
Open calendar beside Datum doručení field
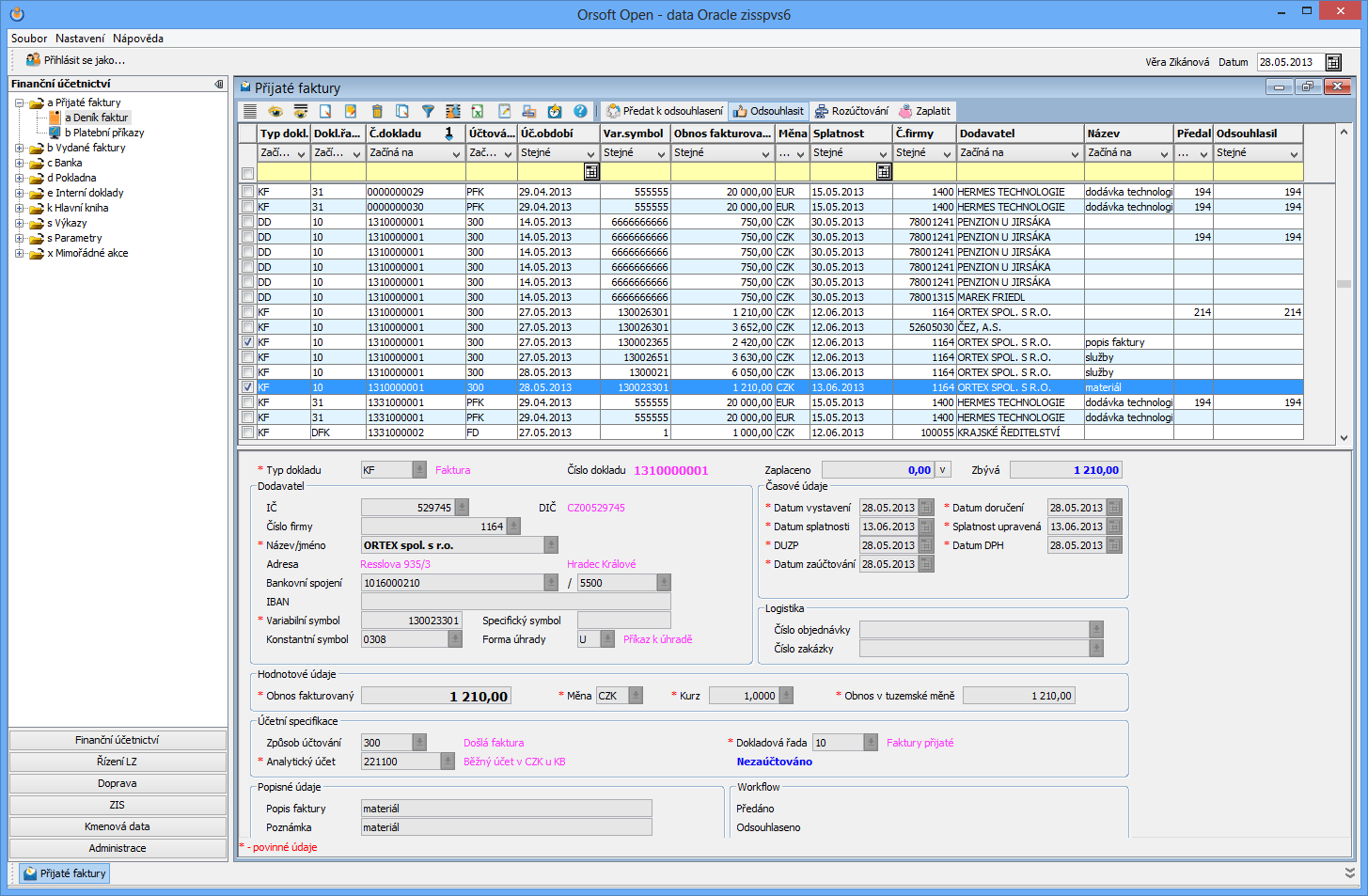(x=1114, y=508)
